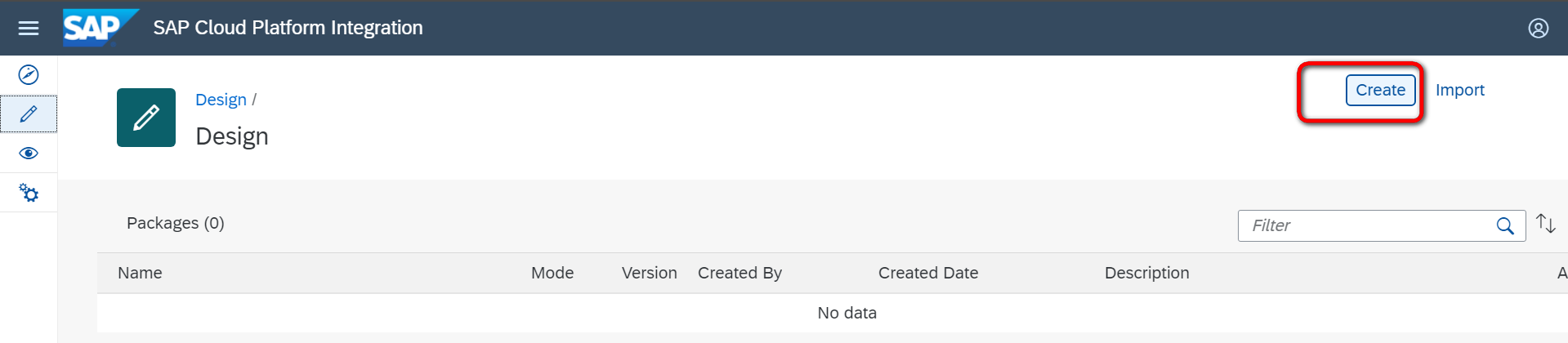Type in the Filter input field

point(1365,226)
